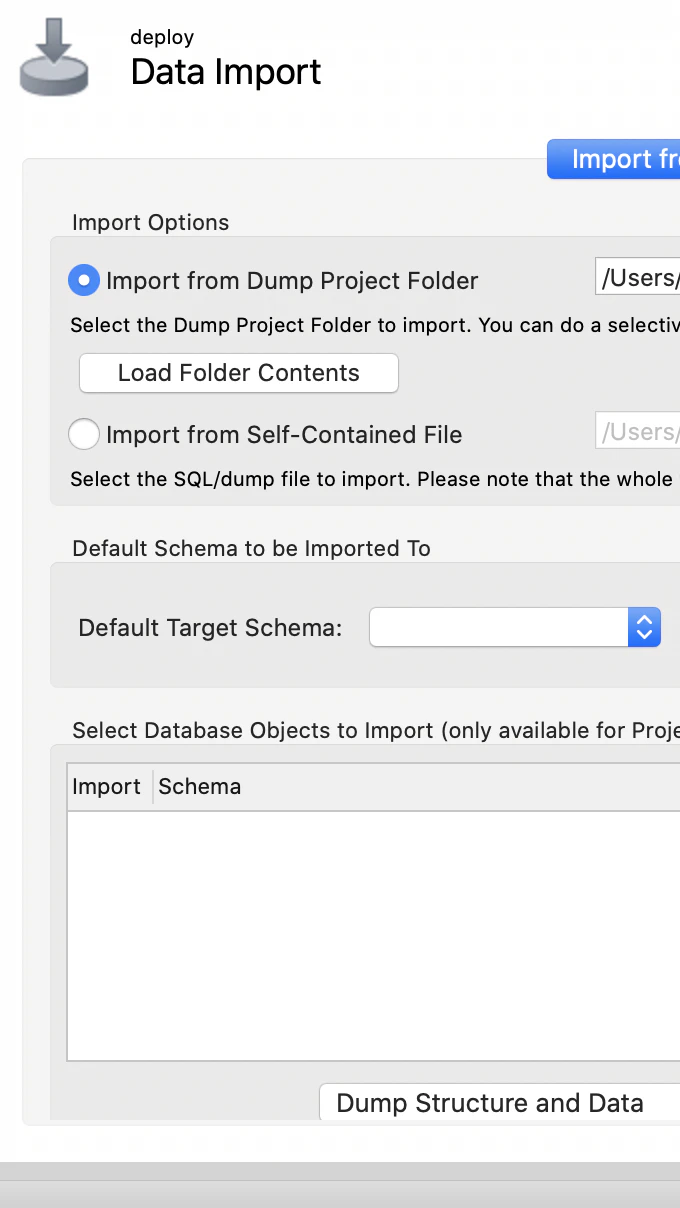Click the Import column header
Image resolution: width=680 pixels, height=1208 pixels.
pos(107,787)
